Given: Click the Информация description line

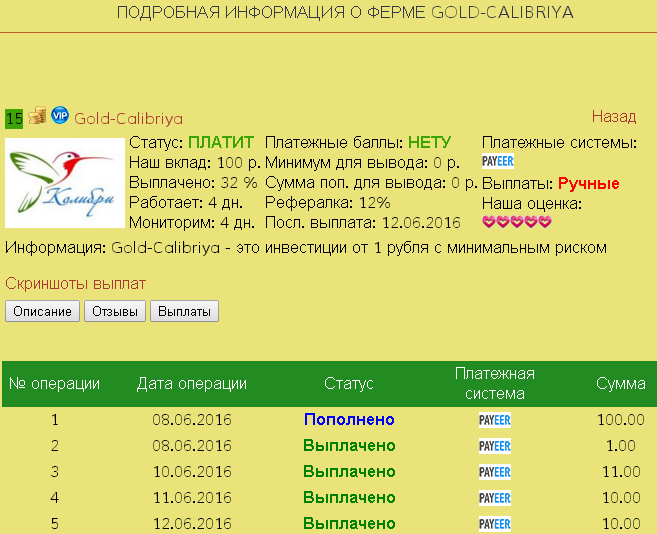Looking at the screenshot, I should click(x=306, y=248).
